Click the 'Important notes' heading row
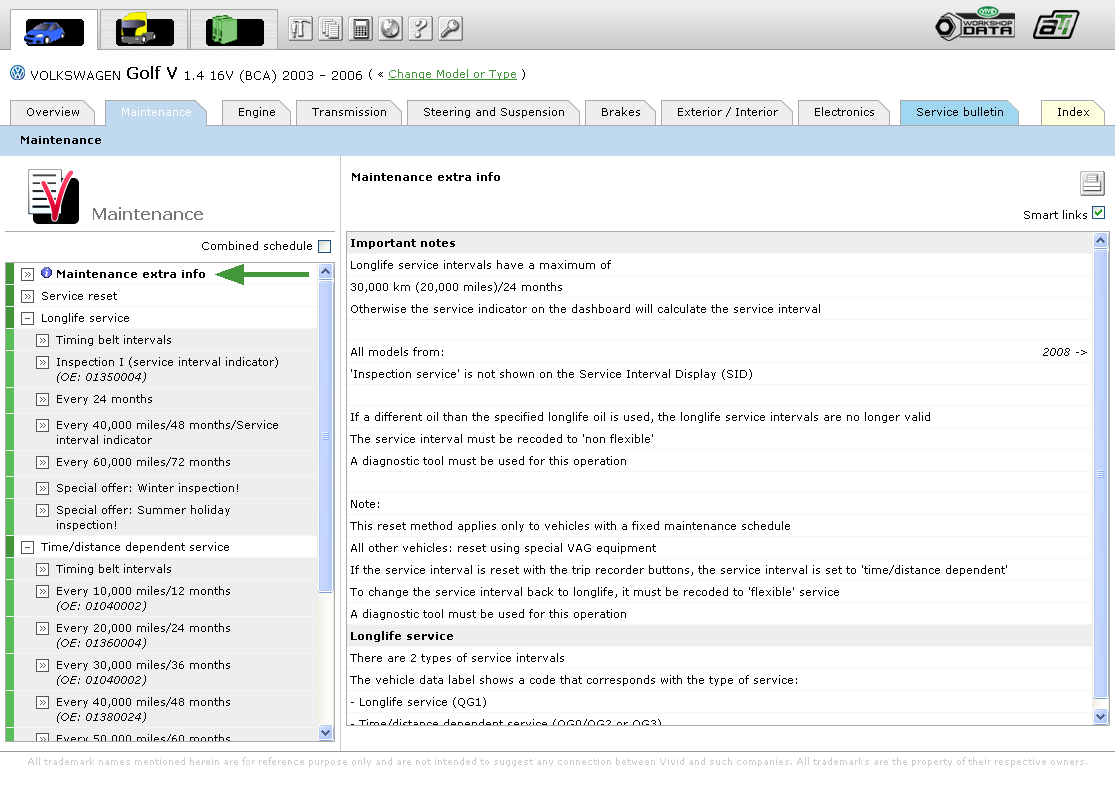This screenshot has width=1115, height=792. tap(720, 243)
